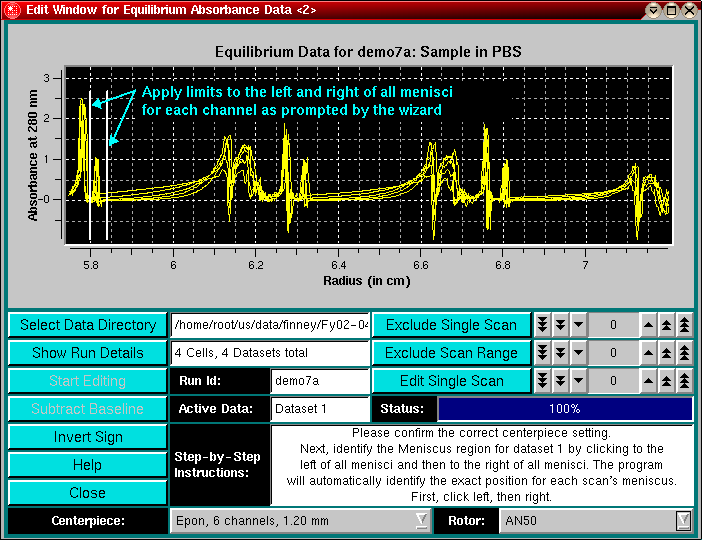The height and width of the screenshot is (540, 702).
Task: Click triple-down arrow for Exclude Single Scan
Action: (542, 325)
